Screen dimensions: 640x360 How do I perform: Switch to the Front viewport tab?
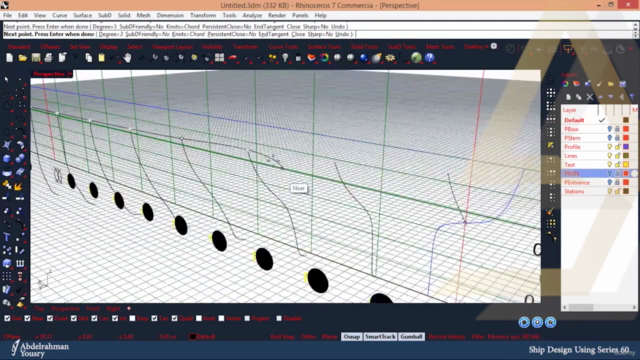click(x=93, y=309)
